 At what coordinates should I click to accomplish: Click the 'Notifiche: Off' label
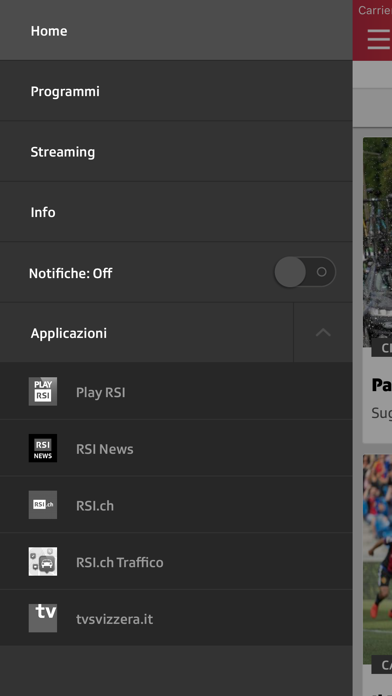[x=71, y=273]
